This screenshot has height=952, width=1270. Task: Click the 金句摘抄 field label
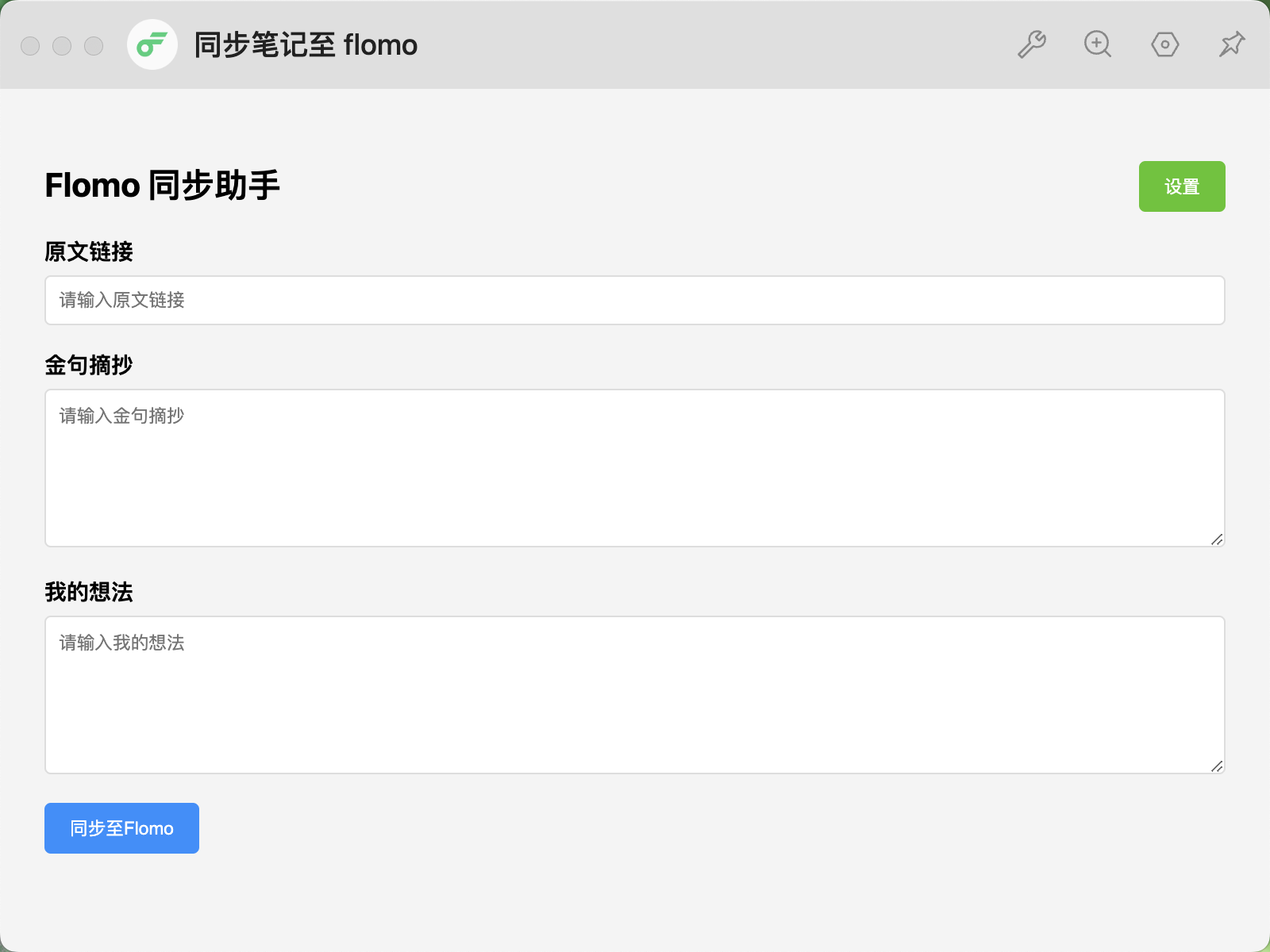coord(89,365)
